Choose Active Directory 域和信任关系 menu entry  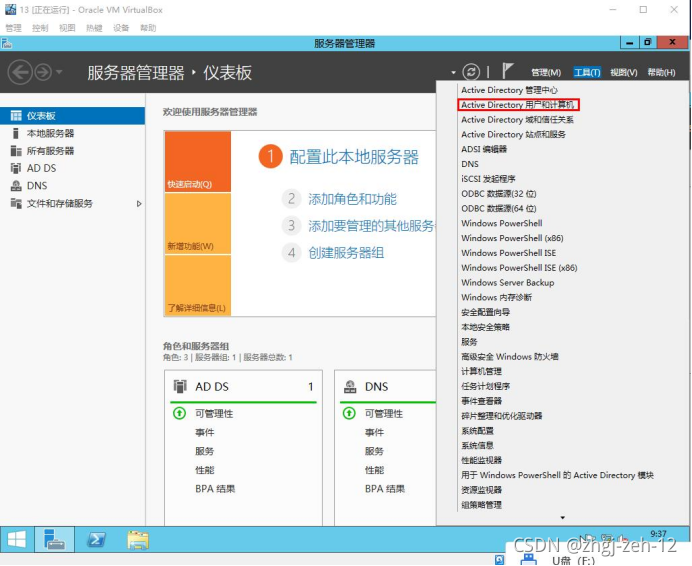[517, 120]
